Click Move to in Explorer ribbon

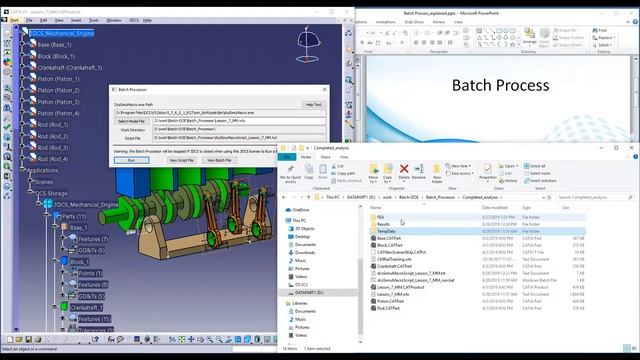click(x=373, y=173)
